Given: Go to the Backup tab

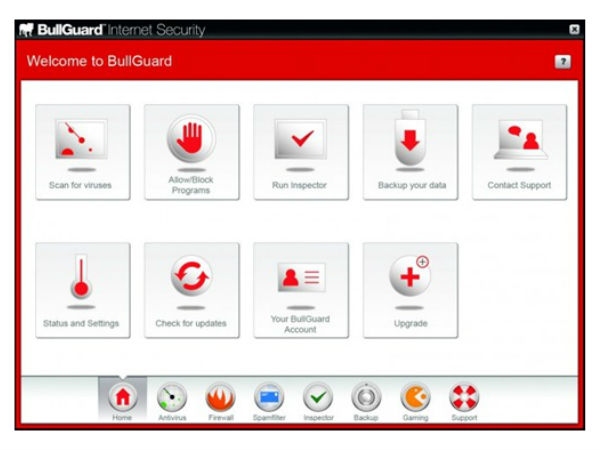Looking at the screenshot, I should (366, 401).
